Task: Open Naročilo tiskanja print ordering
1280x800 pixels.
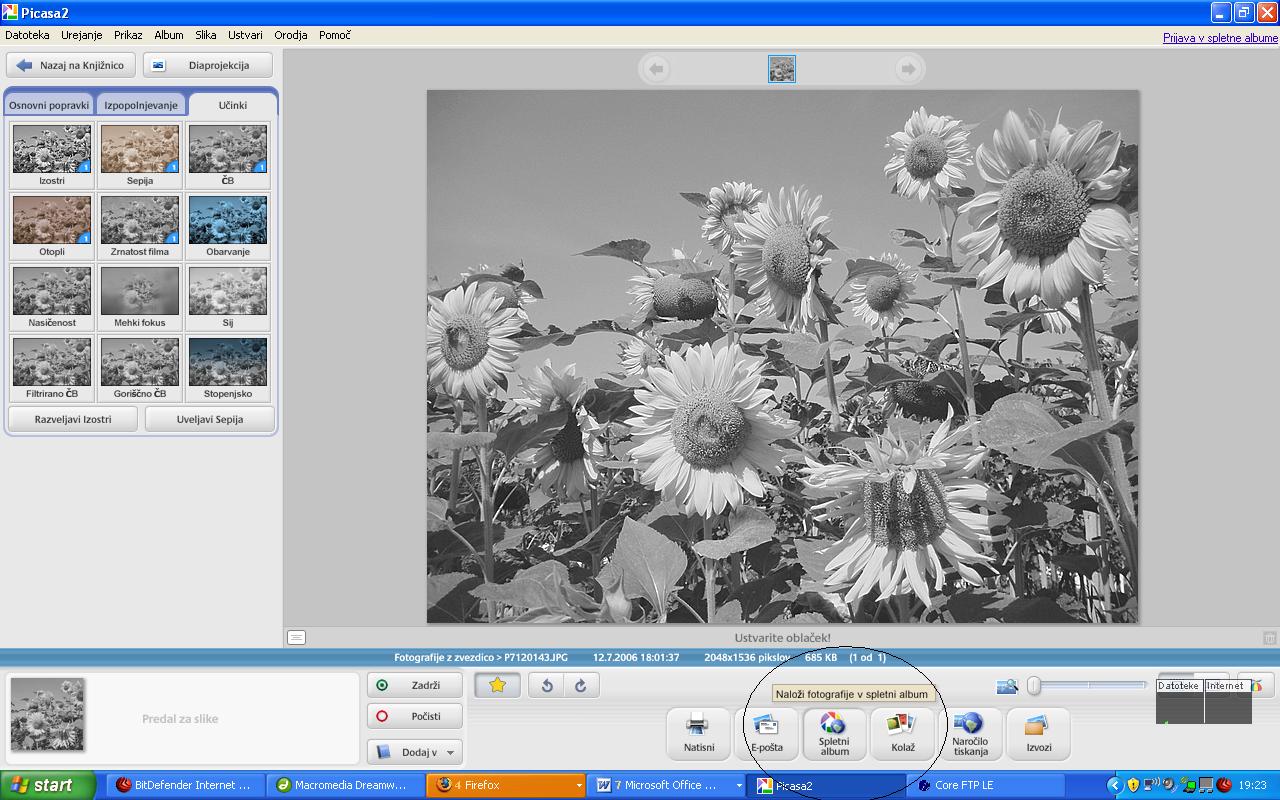Action: (x=970, y=733)
